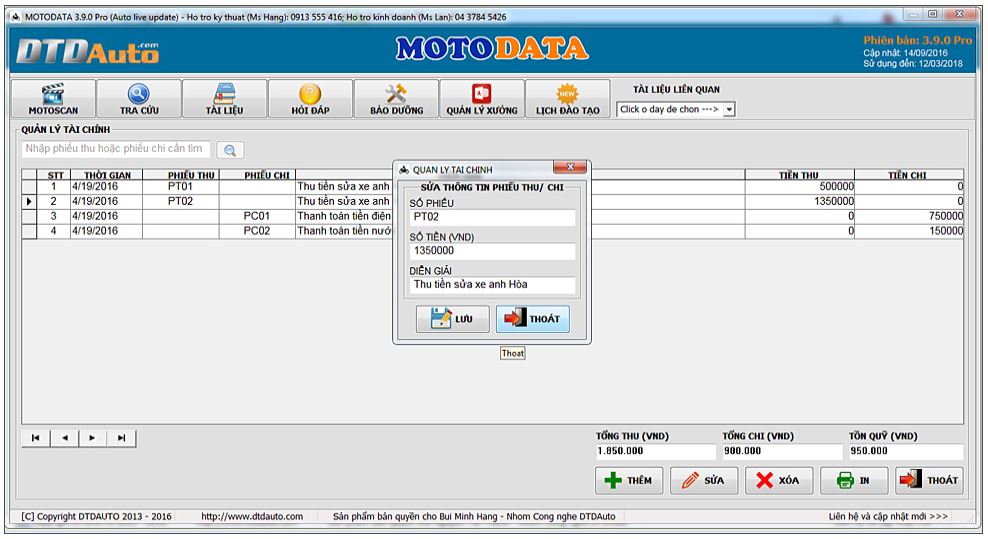
Task: Exit dialog with its THOÁT button
Action: 532,319
